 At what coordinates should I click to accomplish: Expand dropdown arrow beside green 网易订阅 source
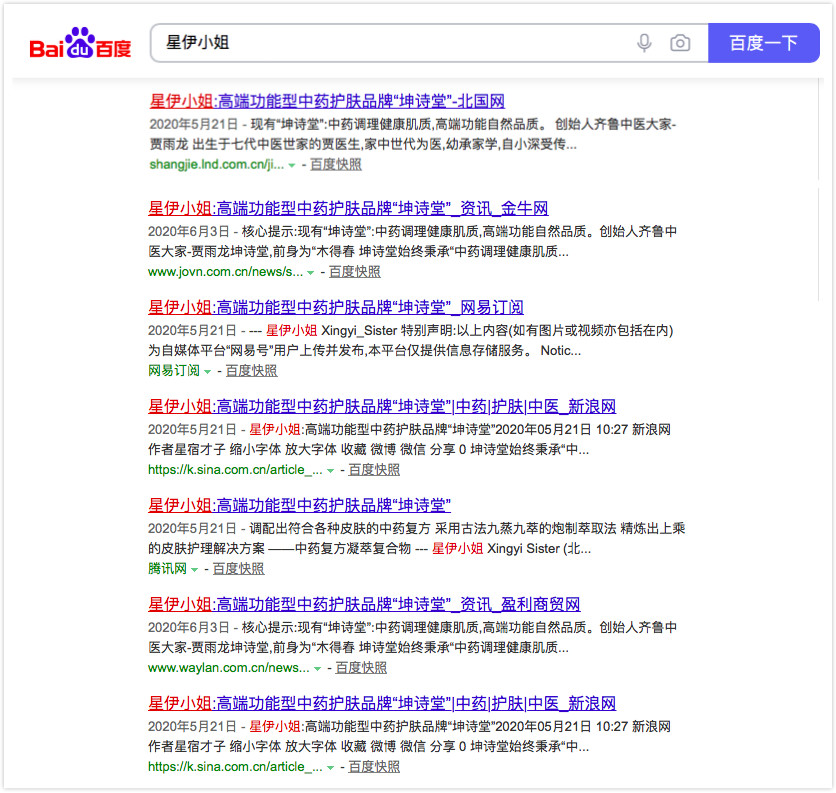click(207, 372)
